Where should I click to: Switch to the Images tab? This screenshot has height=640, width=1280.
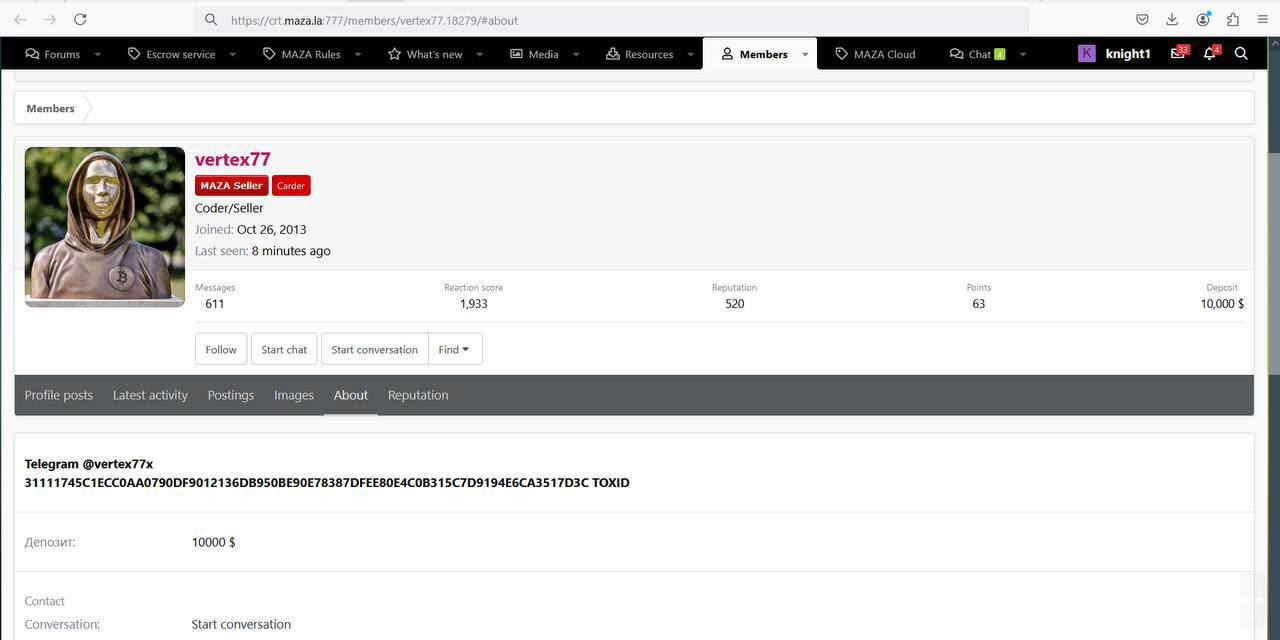tap(294, 395)
